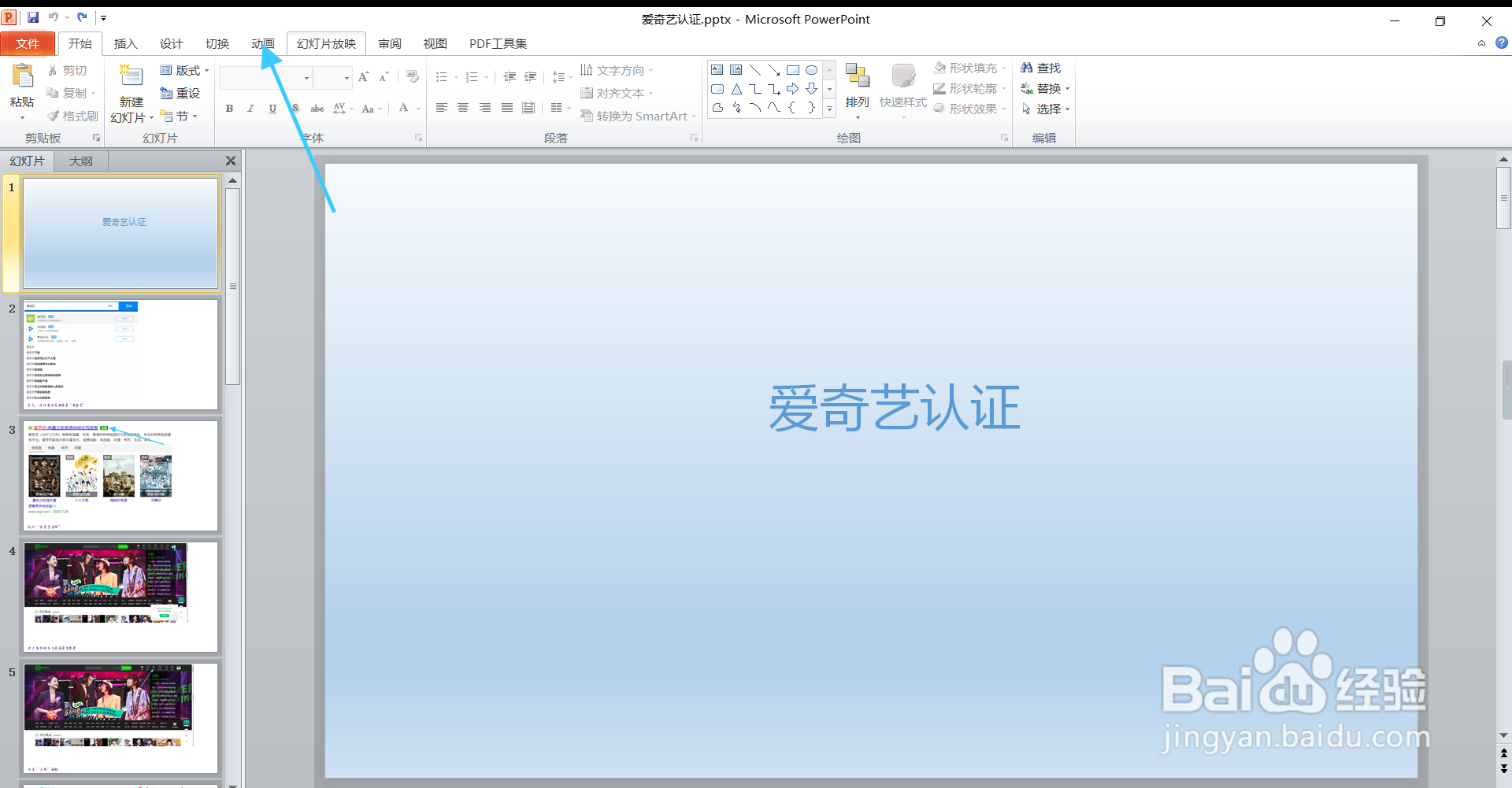Select slide 3 thumbnail

tap(120, 475)
